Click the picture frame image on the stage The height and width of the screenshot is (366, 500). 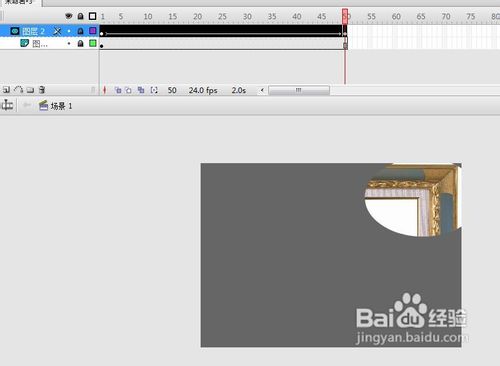pyautogui.click(x=413, y=200)
